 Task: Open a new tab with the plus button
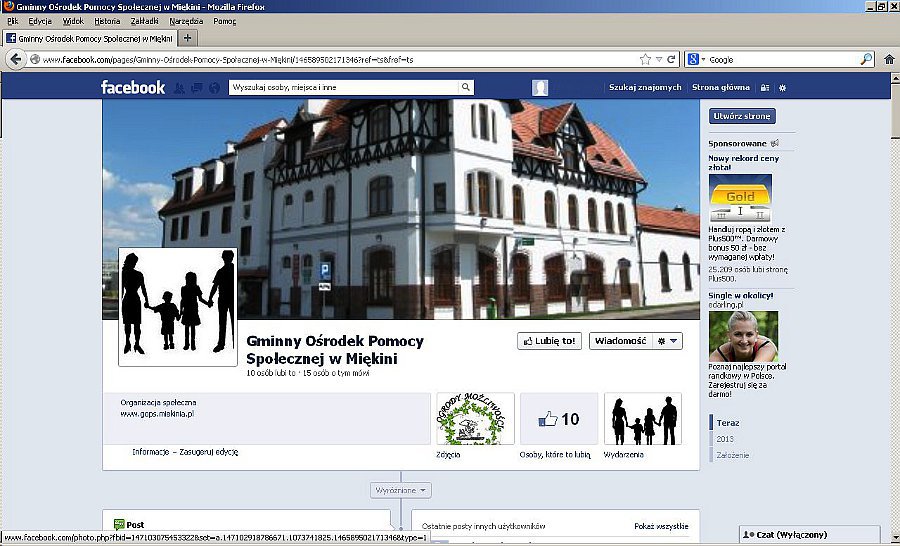(x=187, y=38)
